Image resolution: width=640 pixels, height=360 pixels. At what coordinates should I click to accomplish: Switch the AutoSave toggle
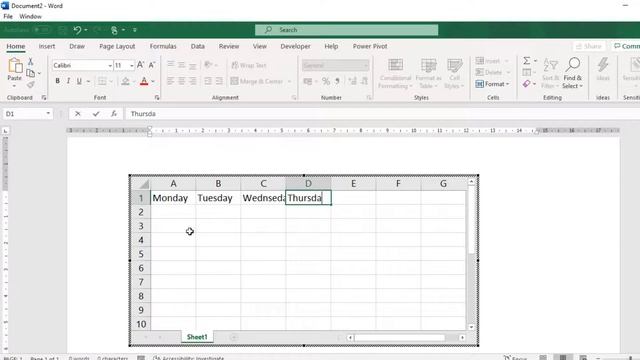[x=40, y=30]
